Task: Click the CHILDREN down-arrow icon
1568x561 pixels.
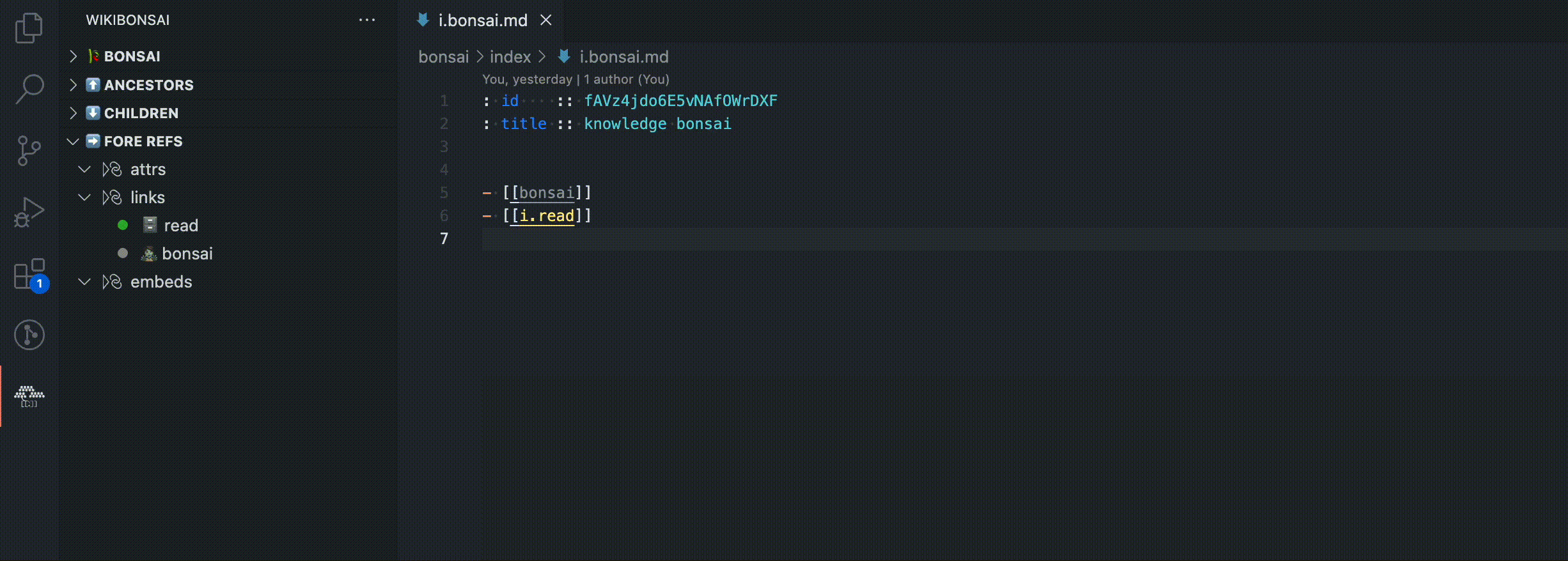Action: pyautogui.click(x=93, y=112)
